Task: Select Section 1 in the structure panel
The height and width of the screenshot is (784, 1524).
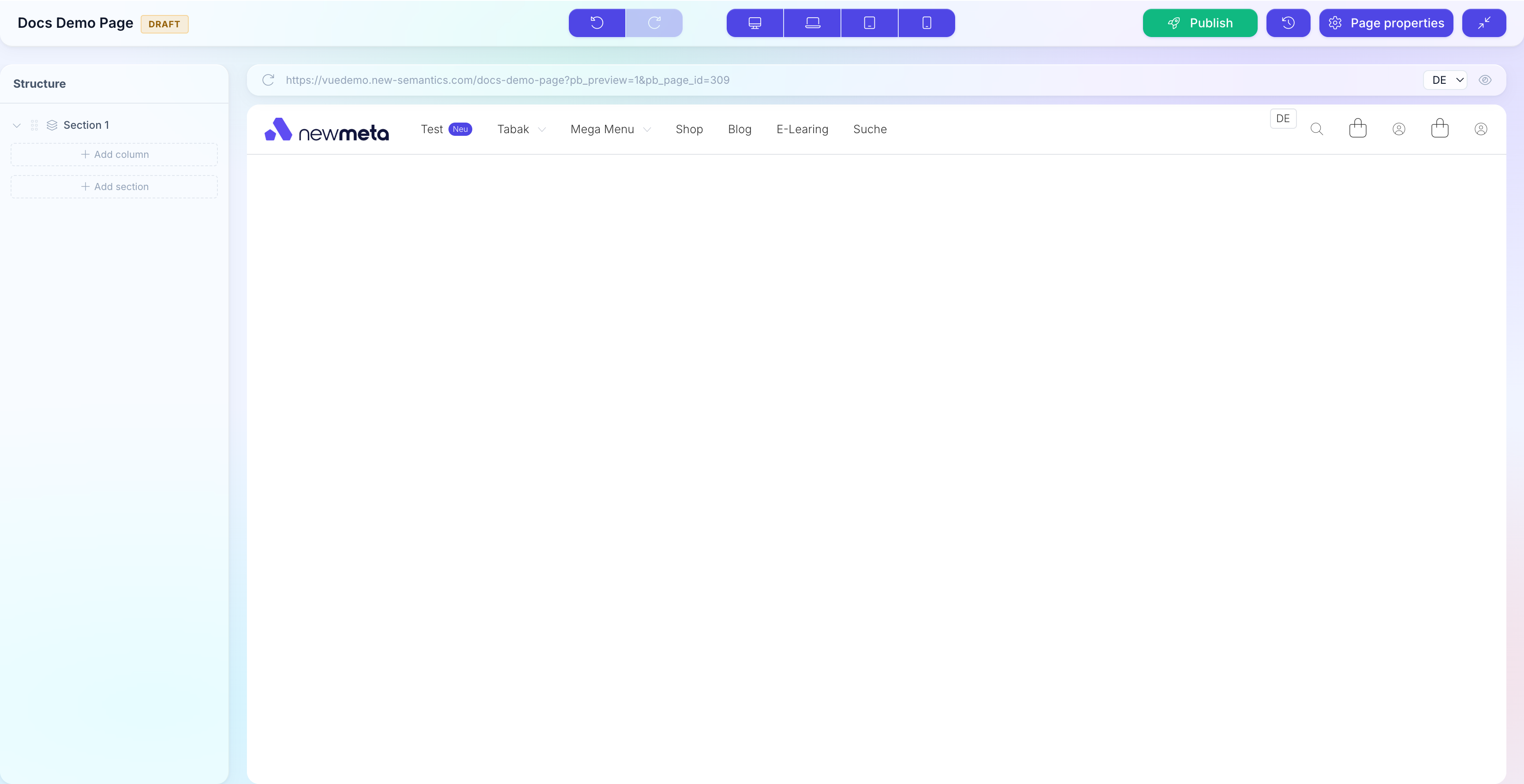Action: click(86, 125)
